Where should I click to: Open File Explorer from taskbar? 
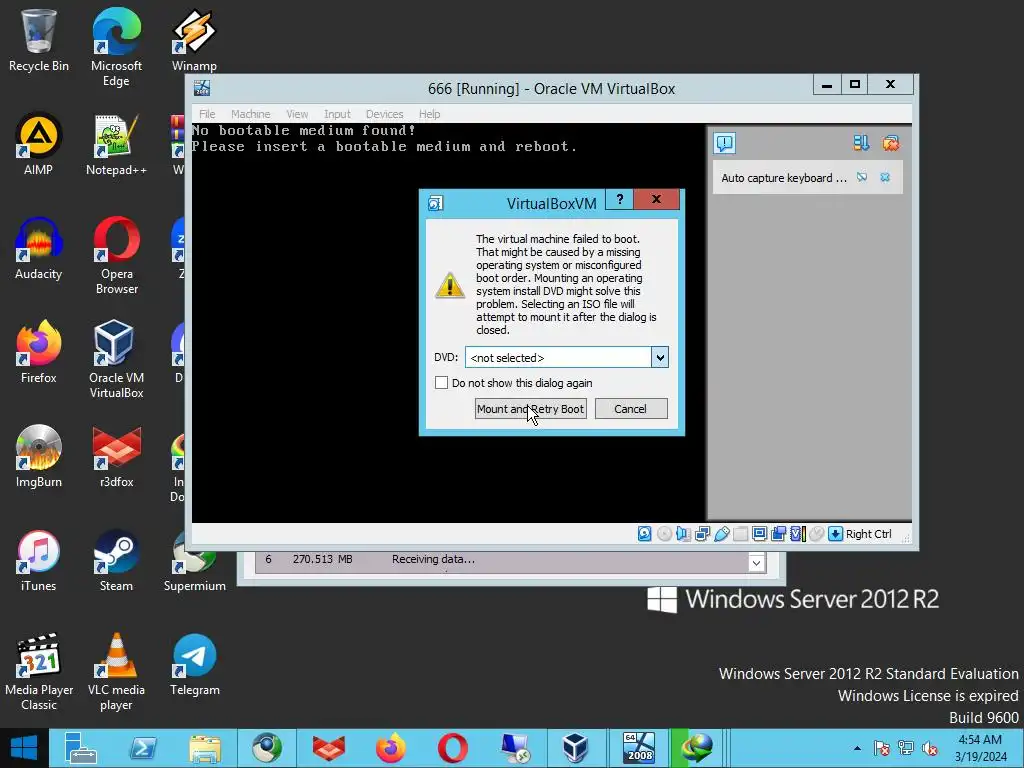[x=204, y=748]
